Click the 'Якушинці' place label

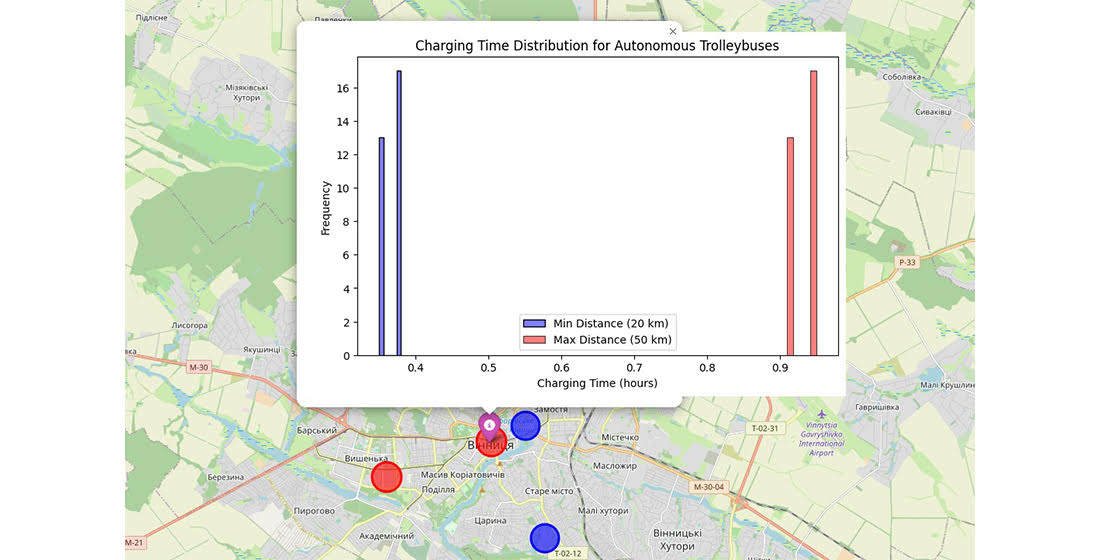click(x=261, y=349)
